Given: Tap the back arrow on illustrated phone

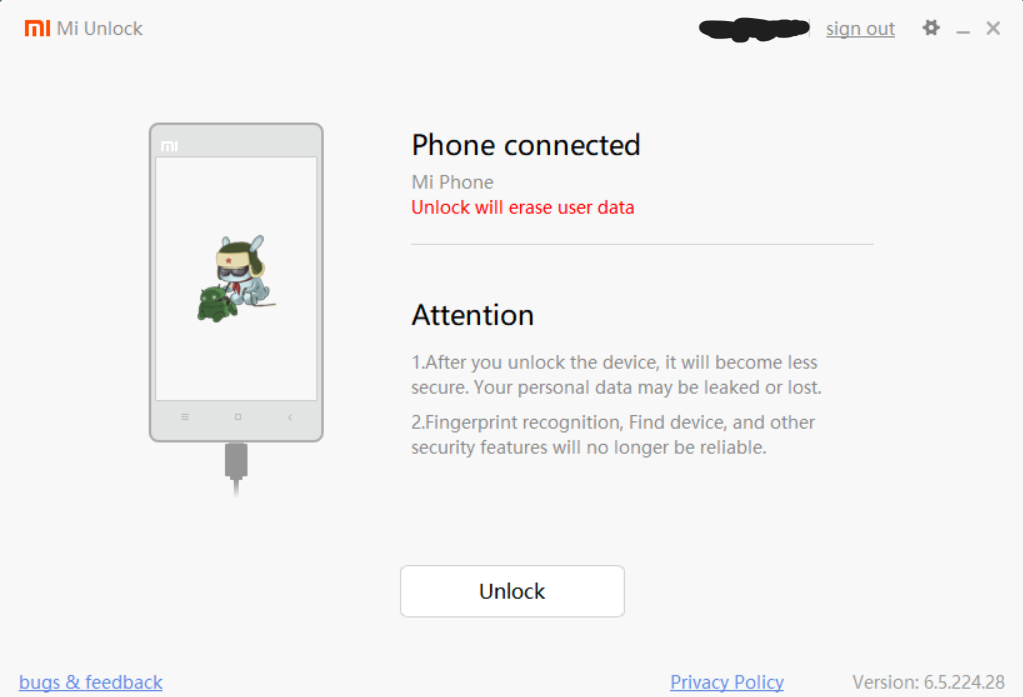Looking at the screenshot, I should point(290,417).
